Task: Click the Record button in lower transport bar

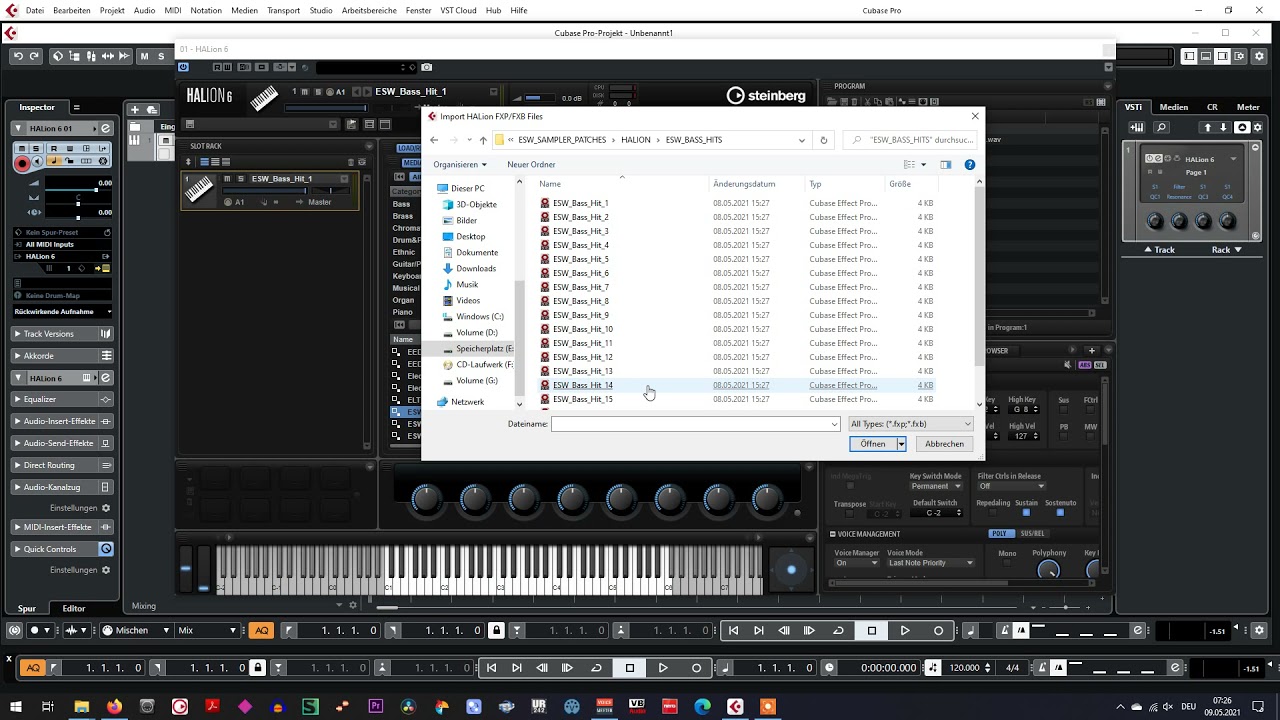Action: [697, 668]
